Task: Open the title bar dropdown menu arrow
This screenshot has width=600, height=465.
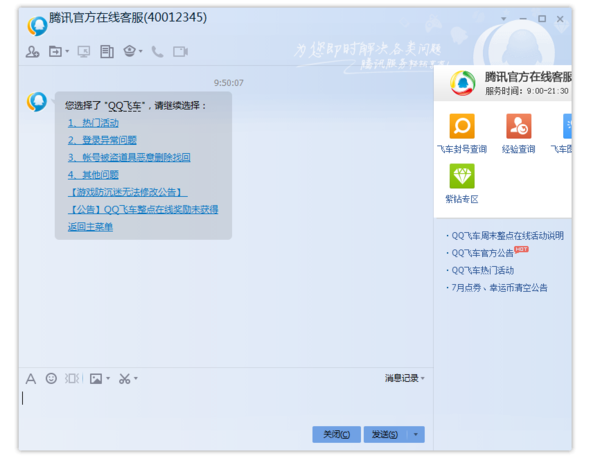Action: pos(504,19)
